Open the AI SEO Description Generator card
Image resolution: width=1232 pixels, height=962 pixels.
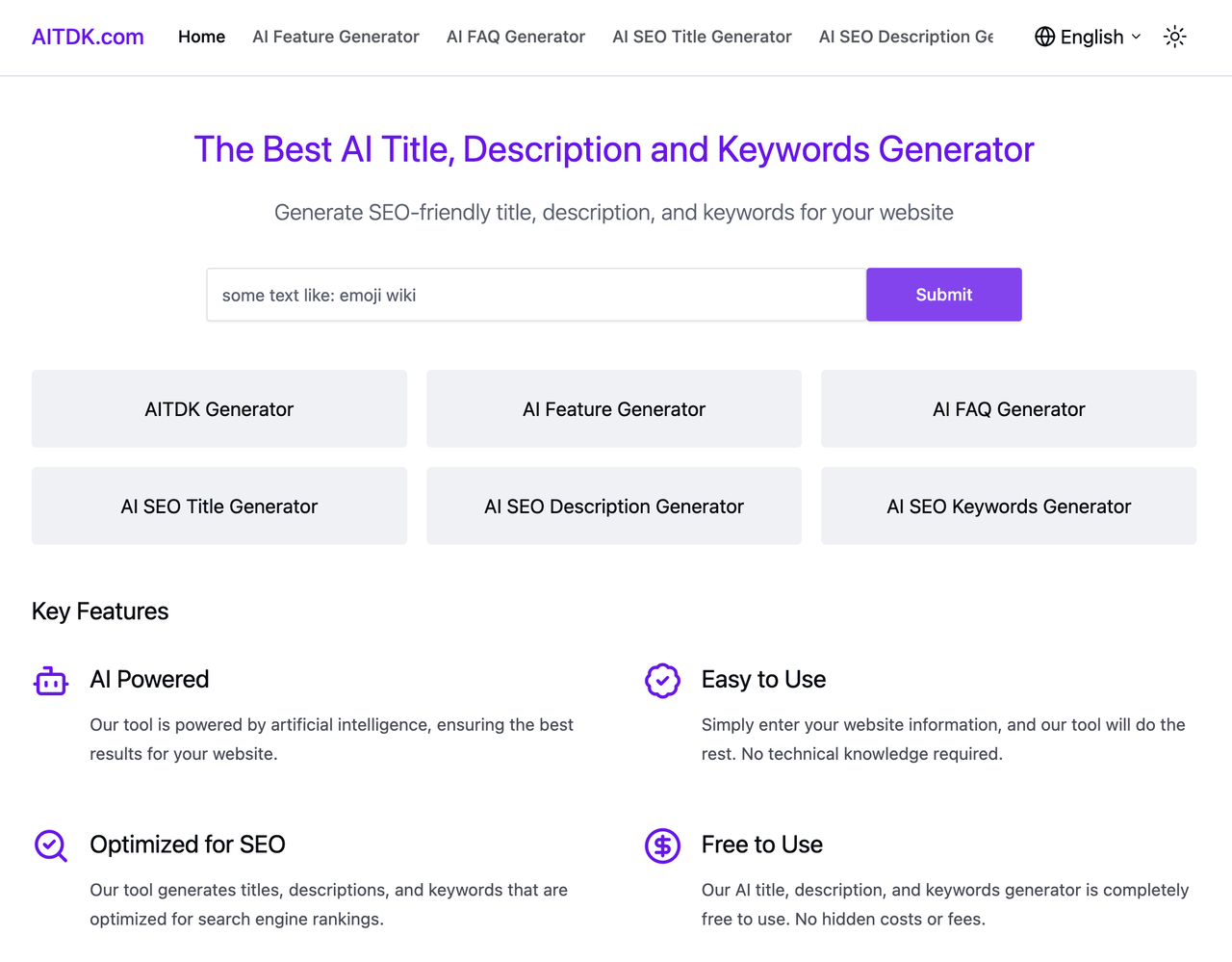[614, 506]
